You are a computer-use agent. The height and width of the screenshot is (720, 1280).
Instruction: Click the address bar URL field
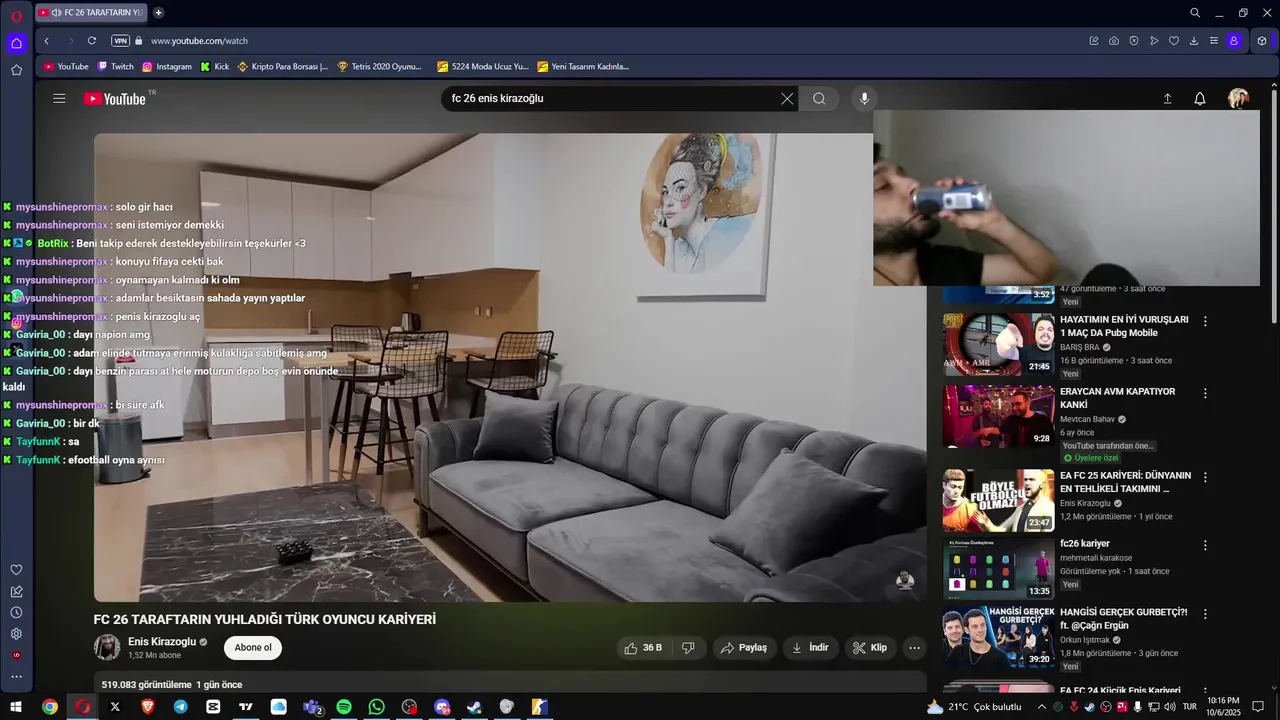pyautogui.click(x=600, y=41)
